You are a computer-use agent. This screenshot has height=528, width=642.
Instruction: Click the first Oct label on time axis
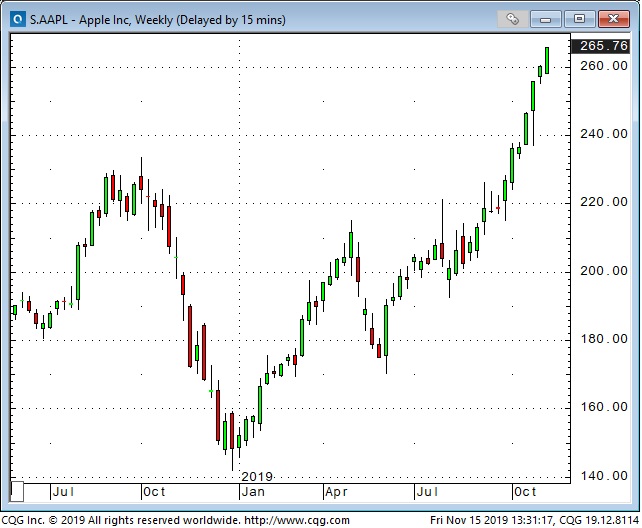coord(154,492)
